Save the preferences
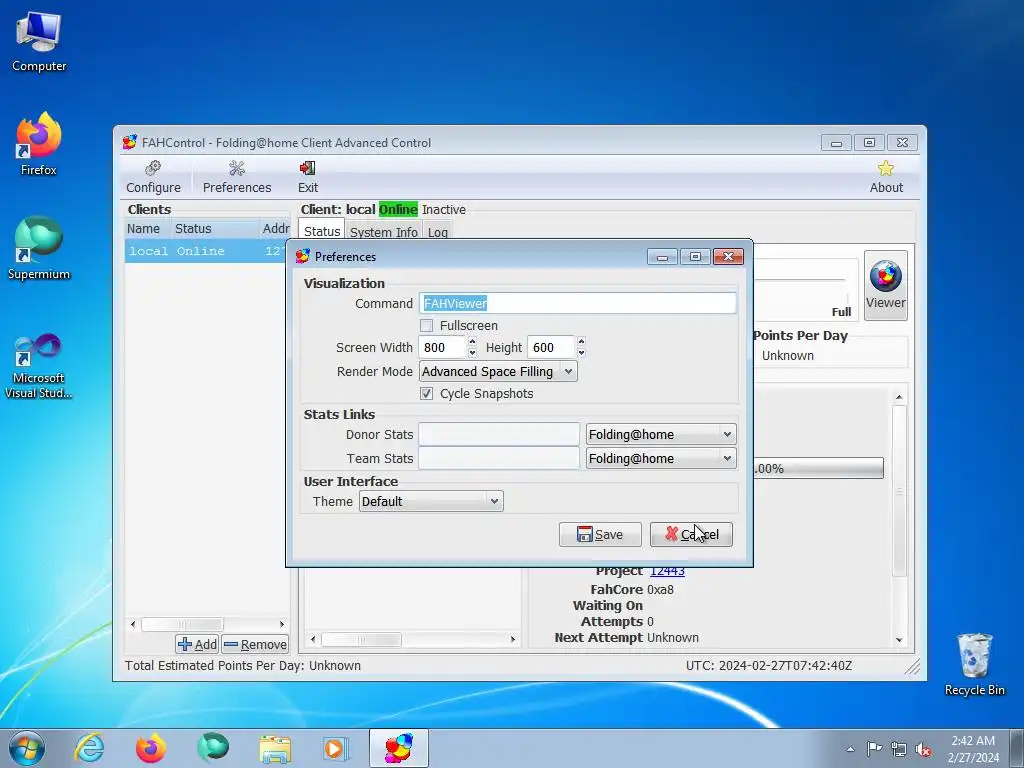The height and width of the screenshot is (768, 1024). point(600,534)
